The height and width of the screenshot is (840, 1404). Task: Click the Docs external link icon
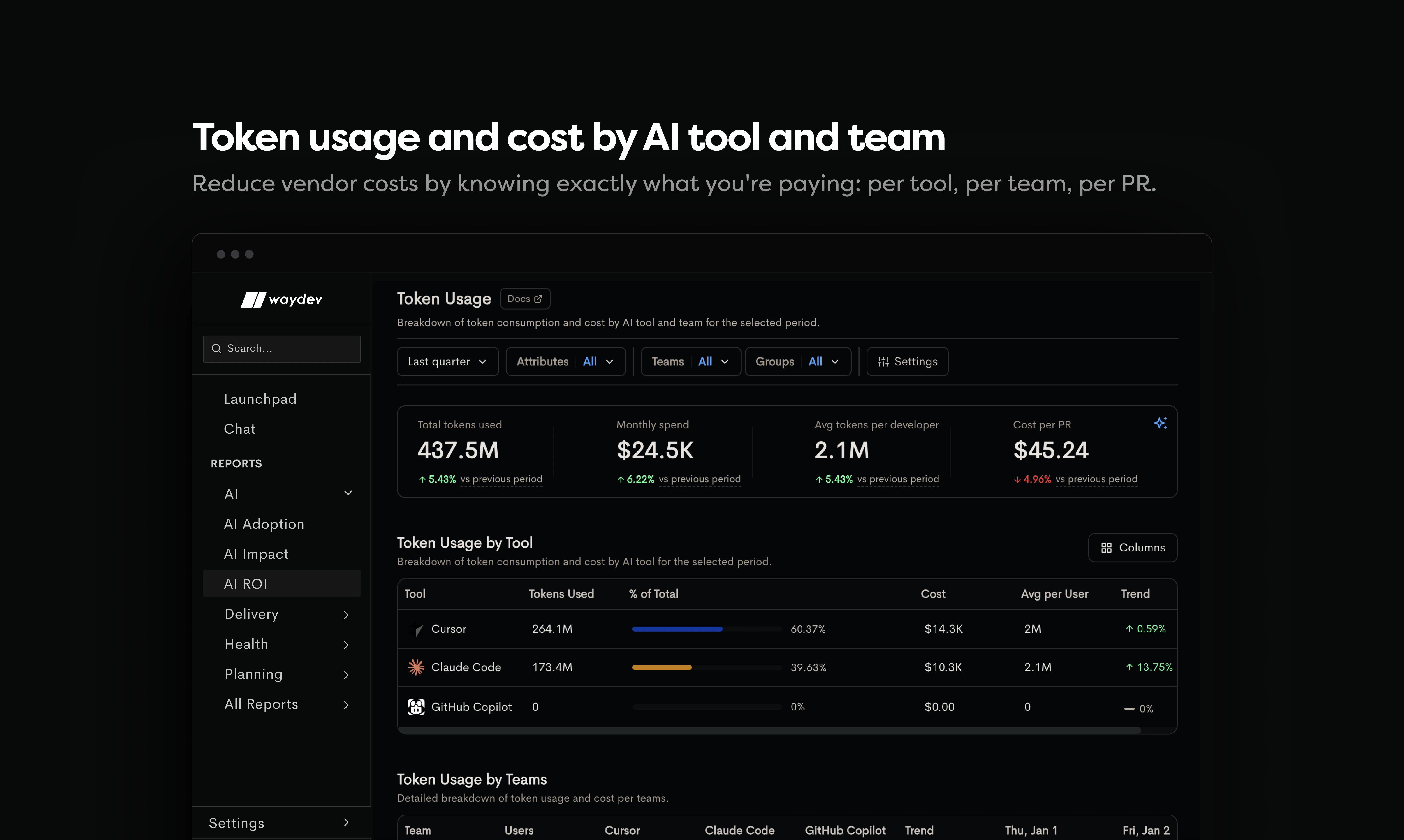(538, 299)
